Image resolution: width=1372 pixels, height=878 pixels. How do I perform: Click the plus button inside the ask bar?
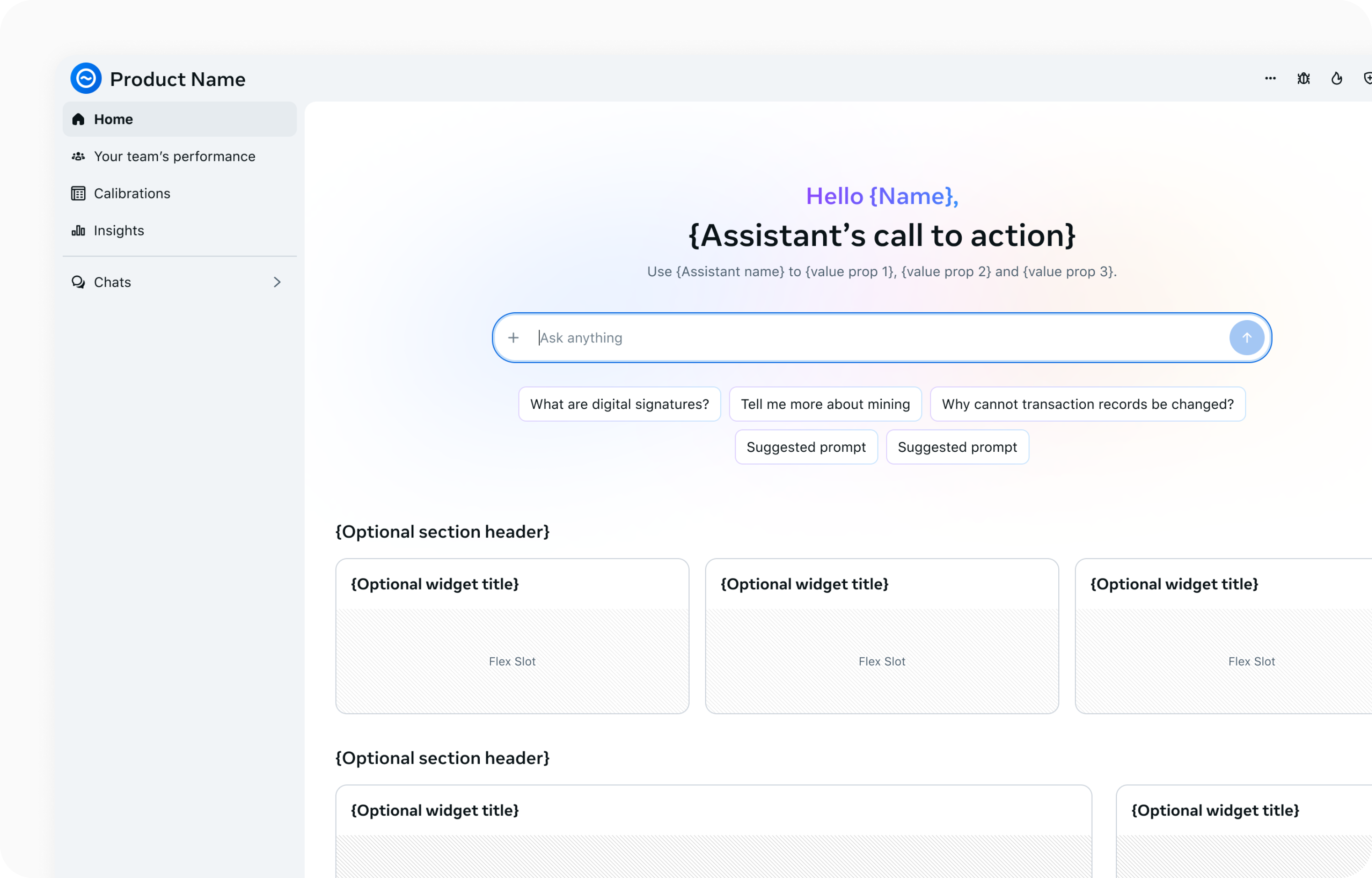click(514, 337)
